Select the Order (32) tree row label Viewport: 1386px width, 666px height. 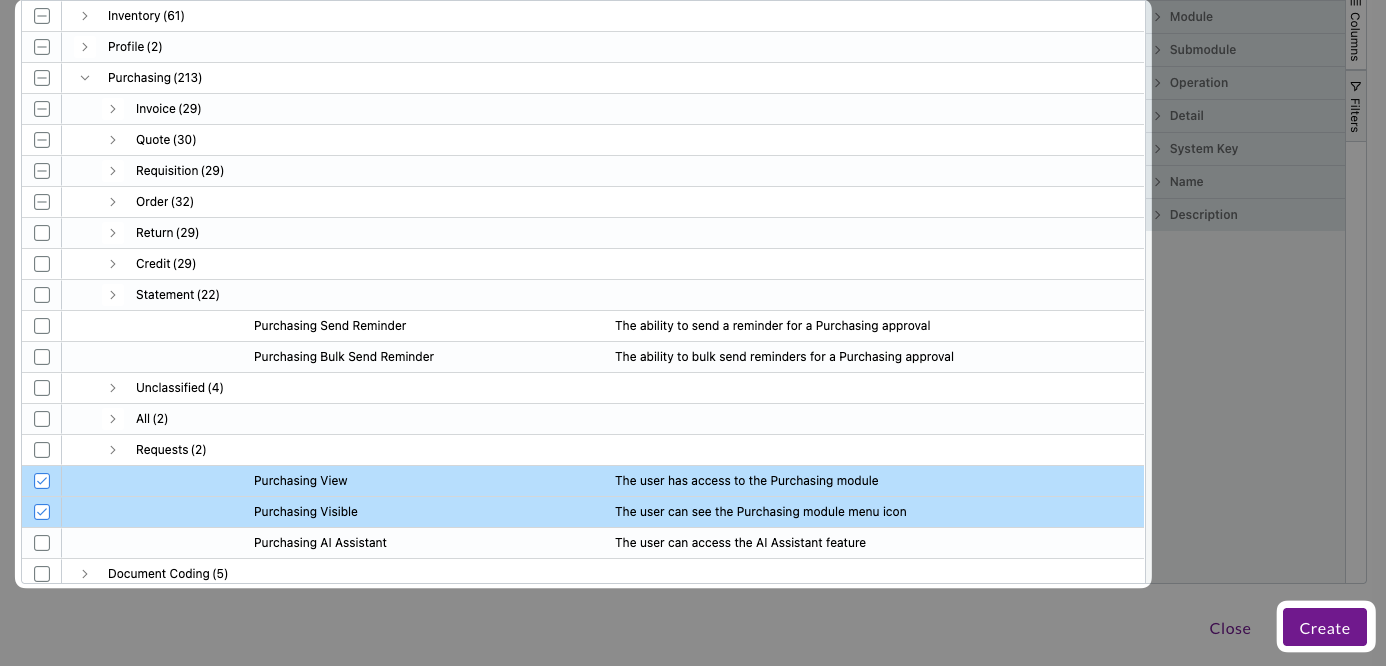pos(165,202)
